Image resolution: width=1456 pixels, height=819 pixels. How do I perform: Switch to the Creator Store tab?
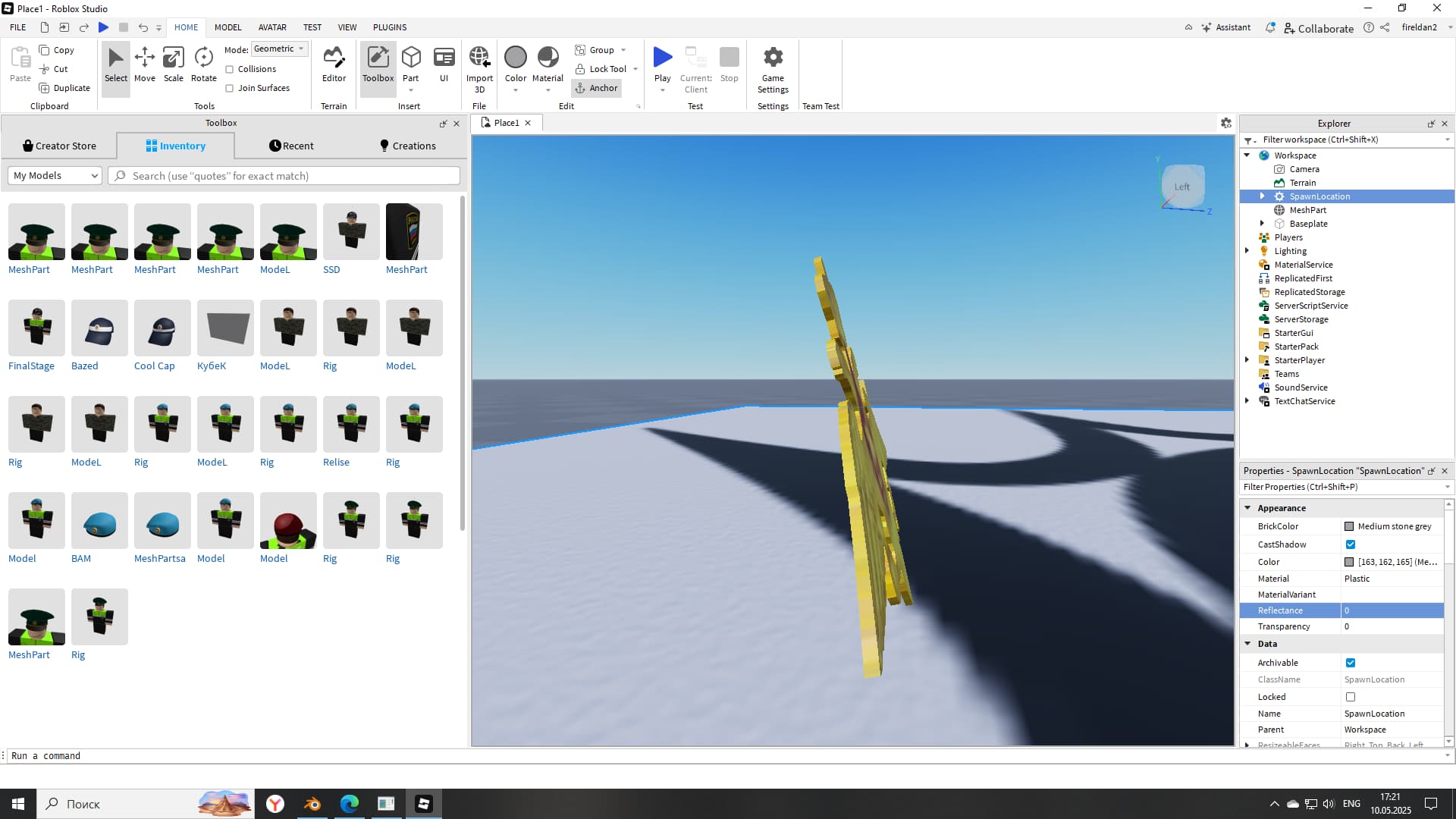(x=59, y=146)
